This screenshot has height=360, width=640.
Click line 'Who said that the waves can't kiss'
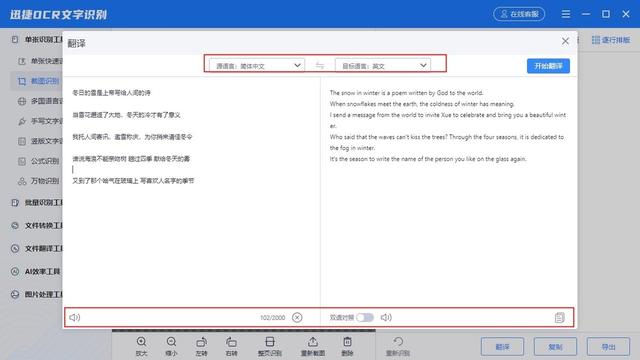(447, 137)
